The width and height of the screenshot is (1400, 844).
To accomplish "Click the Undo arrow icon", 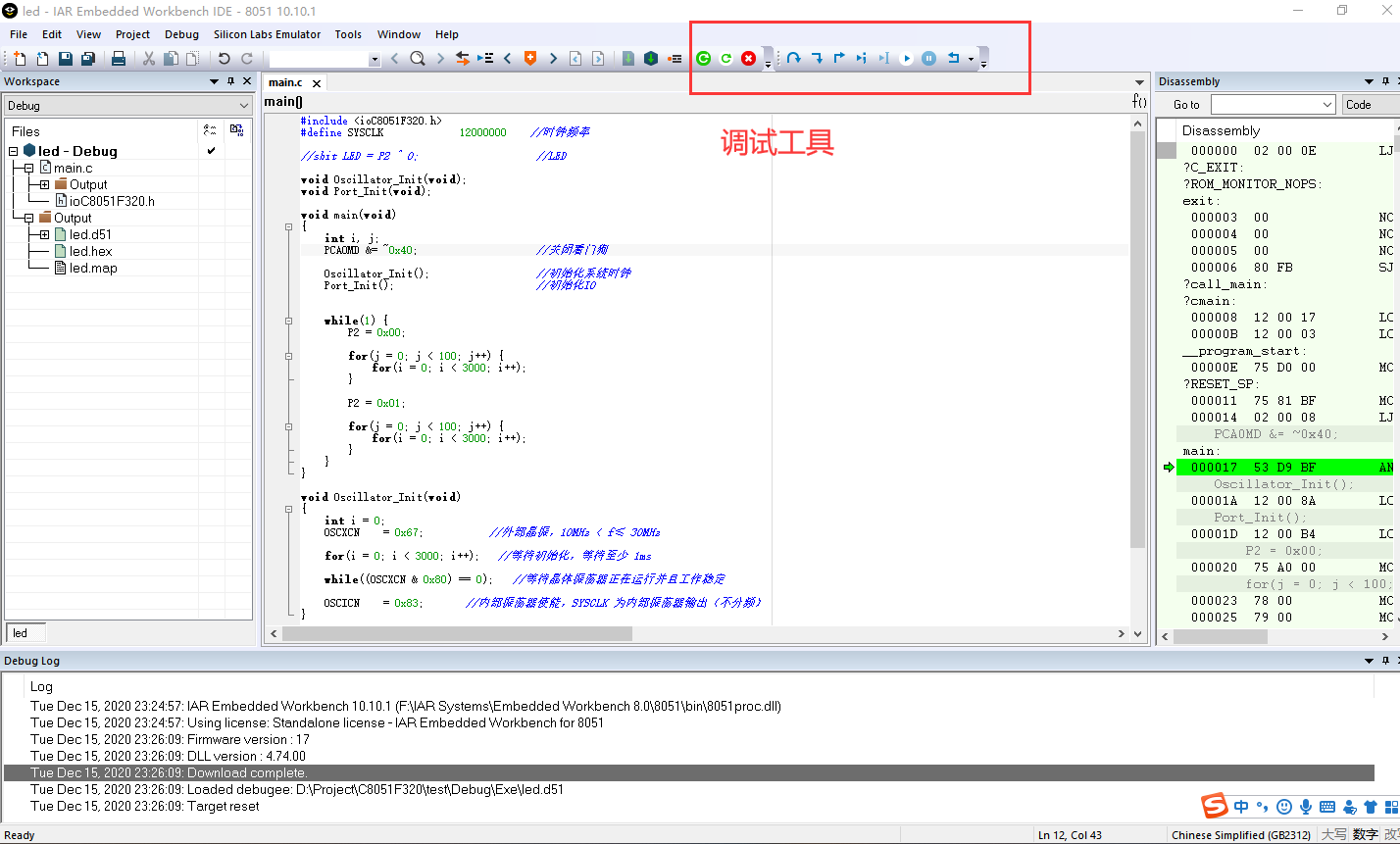I will pos(224,59).
